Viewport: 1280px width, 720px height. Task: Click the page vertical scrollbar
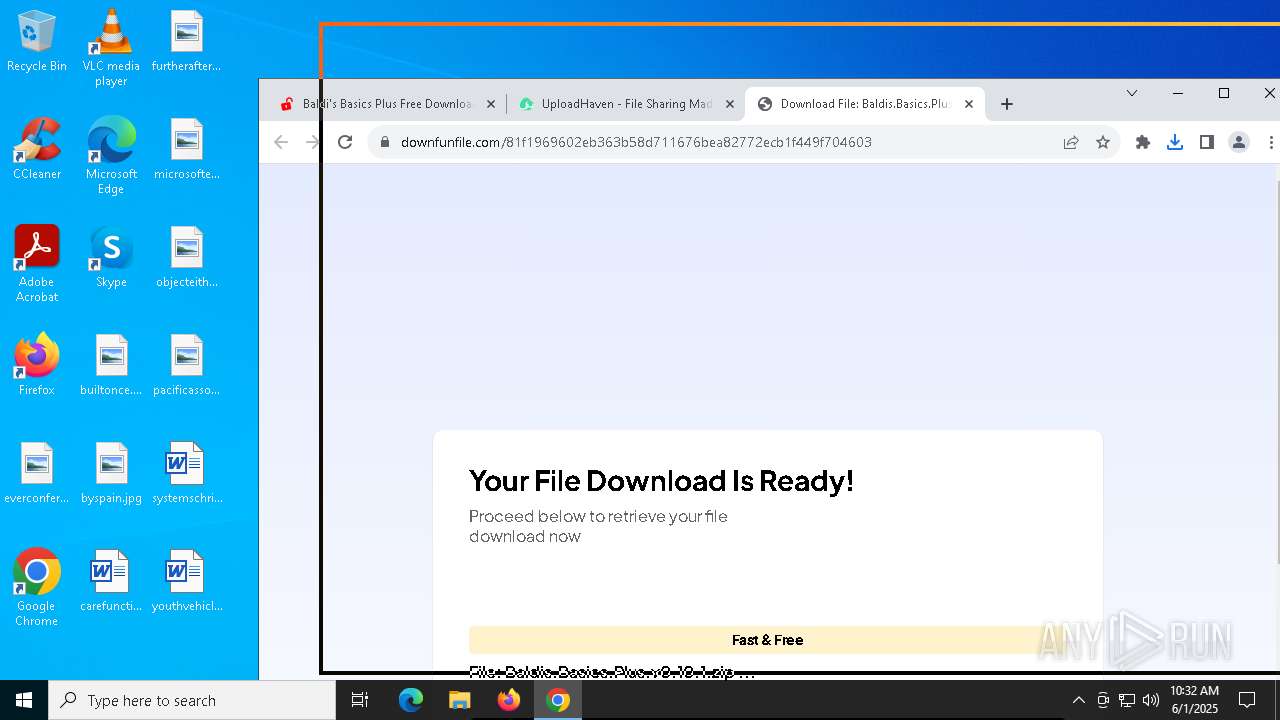coord(1276,370)
